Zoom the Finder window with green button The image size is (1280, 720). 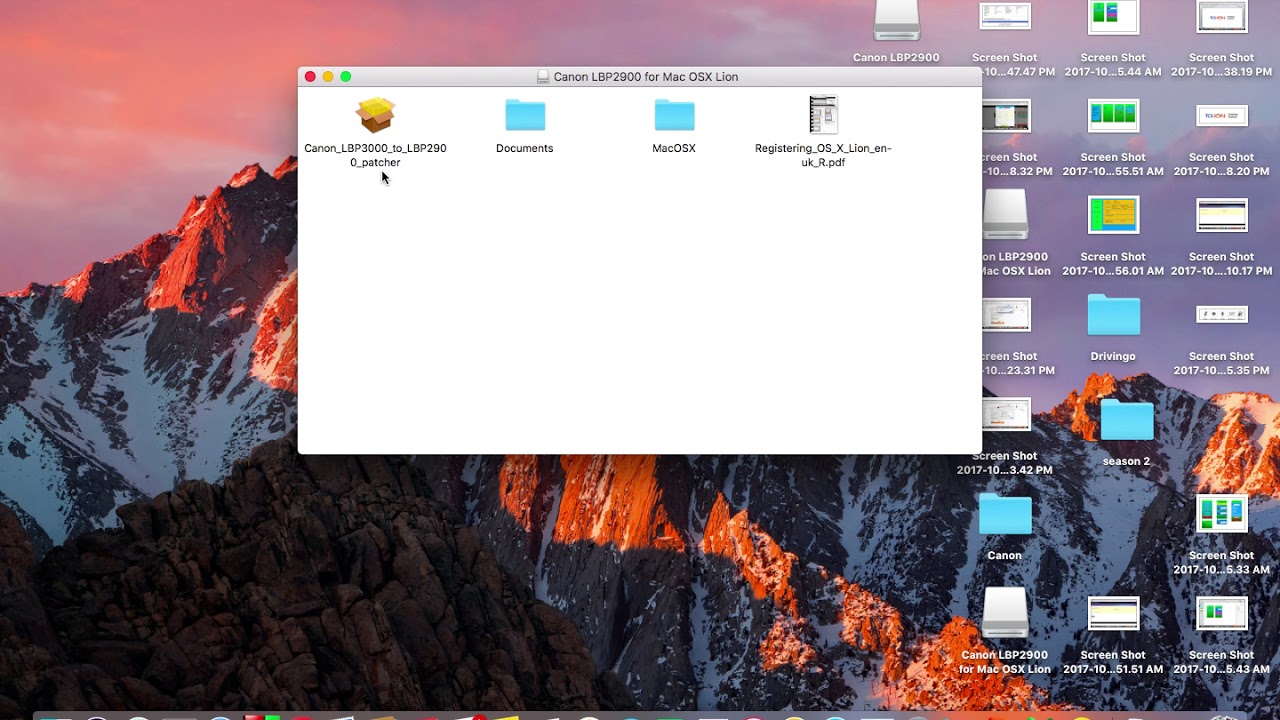point(346,77)
